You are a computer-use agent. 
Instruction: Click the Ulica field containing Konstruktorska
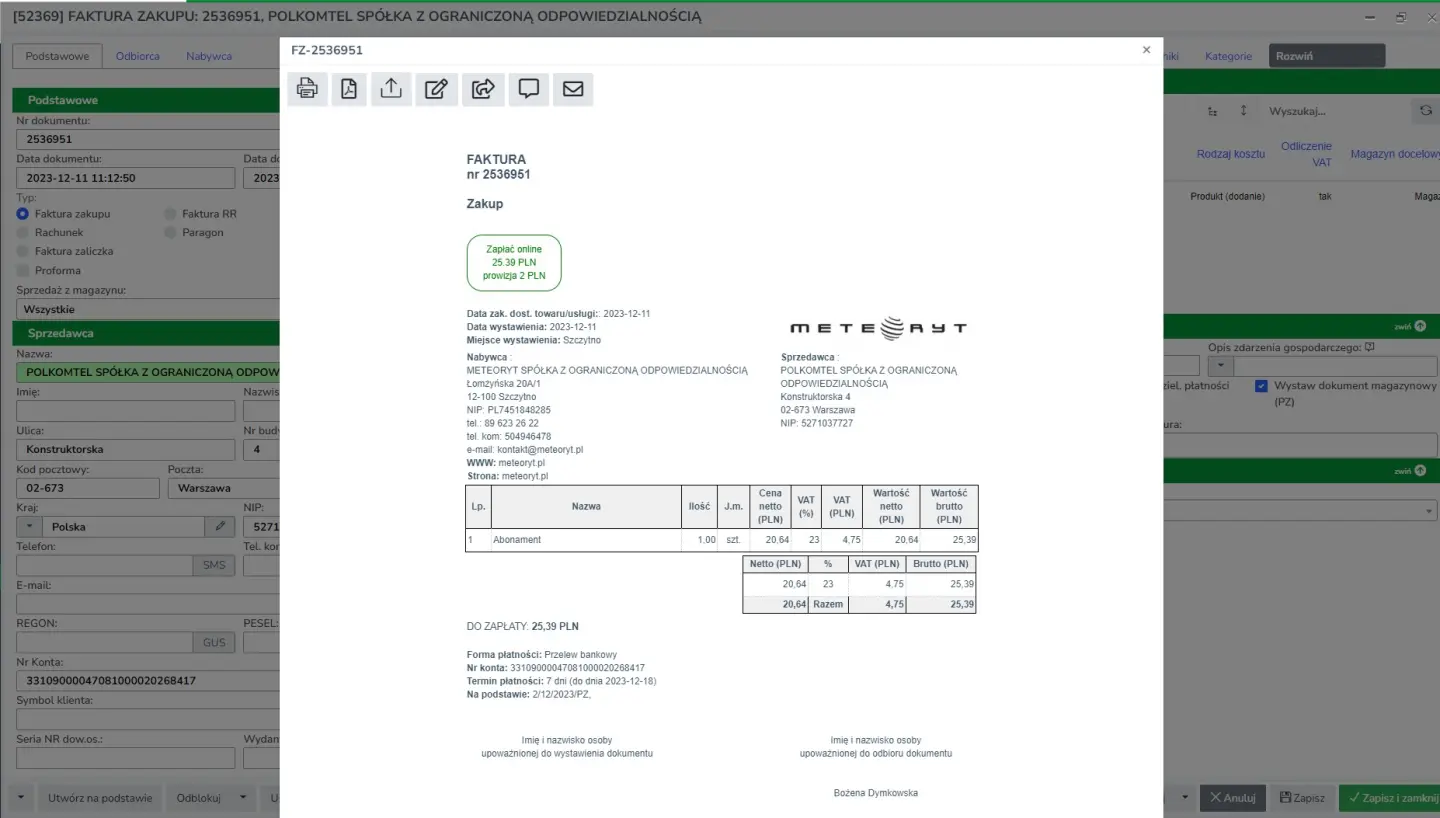126,449
